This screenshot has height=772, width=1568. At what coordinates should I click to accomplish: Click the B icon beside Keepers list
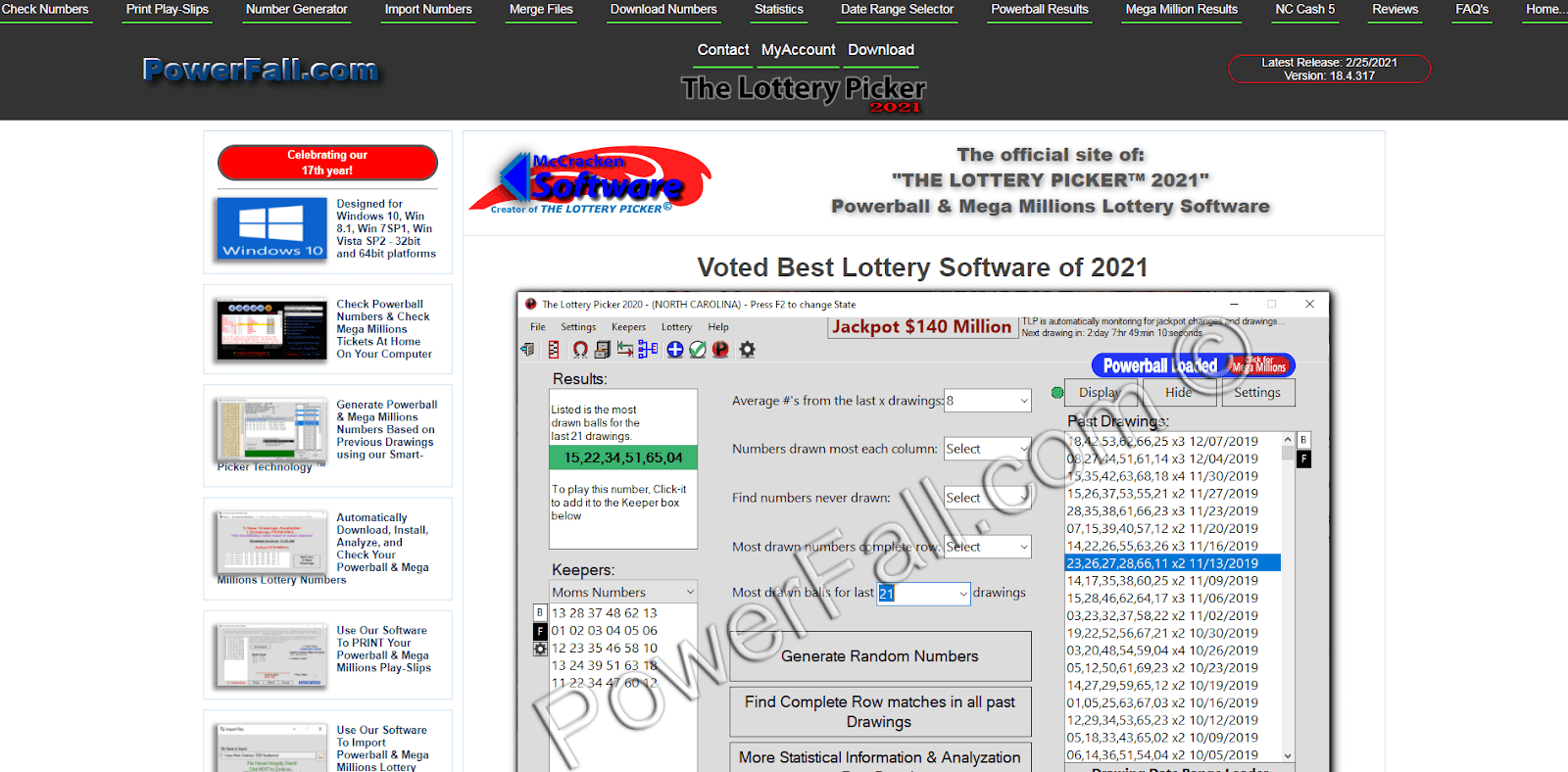540,613
